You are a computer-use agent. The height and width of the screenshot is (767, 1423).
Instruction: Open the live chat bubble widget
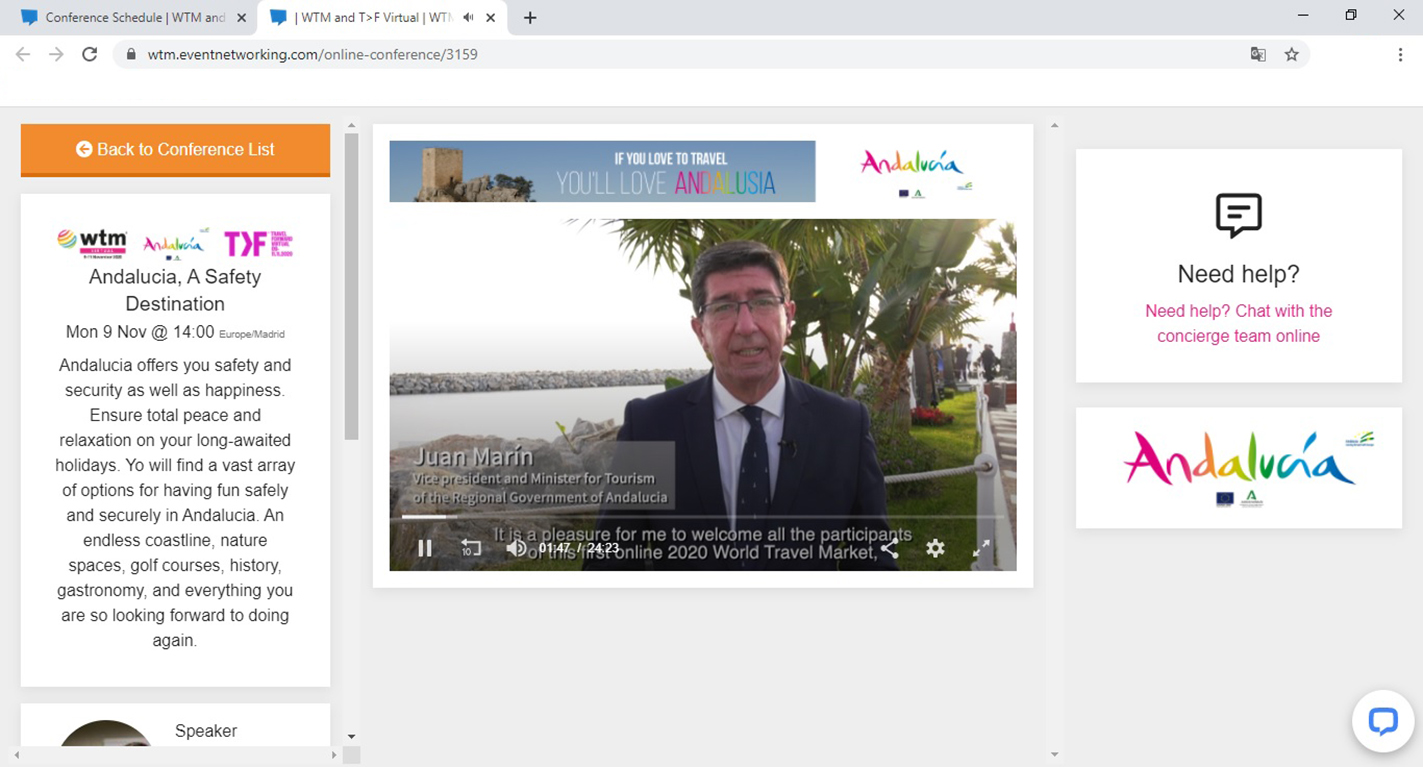(x=1382, y=721)
